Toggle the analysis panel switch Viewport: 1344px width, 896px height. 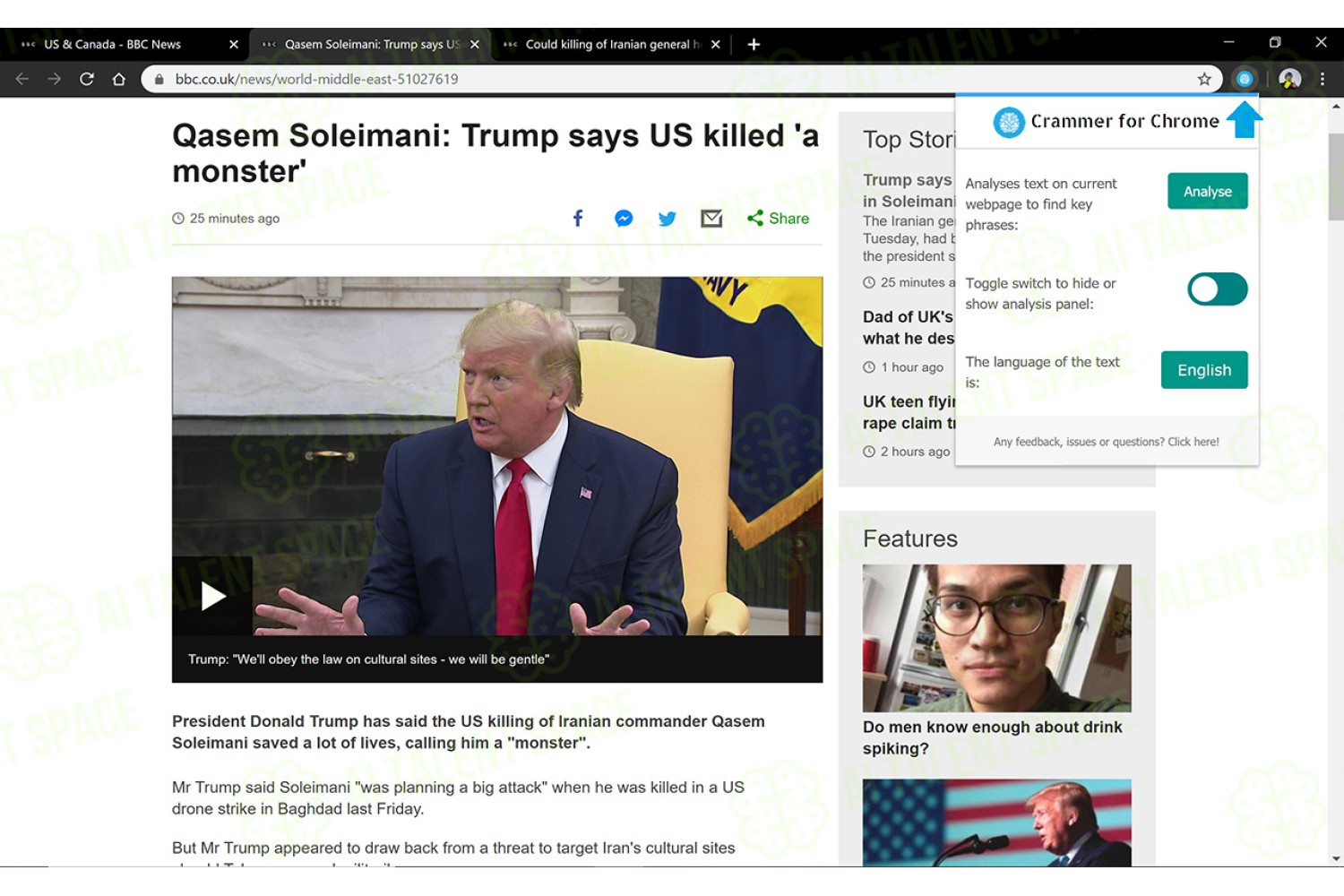point(1217,289)
